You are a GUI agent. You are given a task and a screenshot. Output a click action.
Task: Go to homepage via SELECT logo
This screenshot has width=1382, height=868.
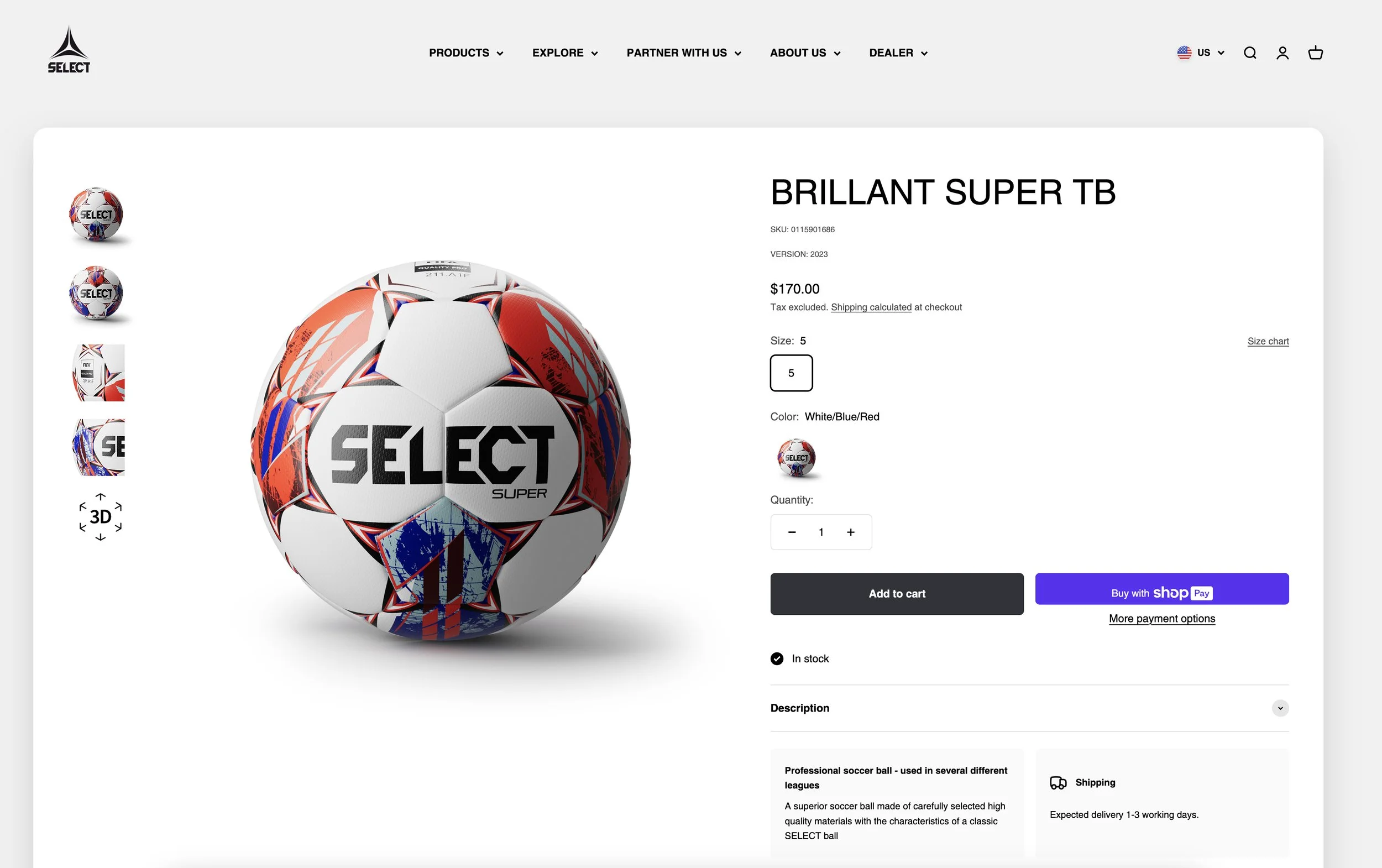tap(69, 50)
